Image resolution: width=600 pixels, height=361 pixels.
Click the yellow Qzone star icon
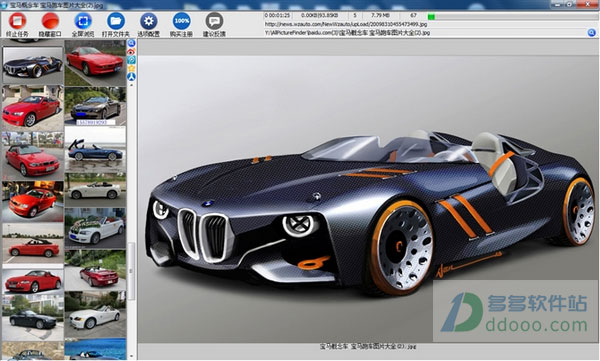click(x=131, y=68)
